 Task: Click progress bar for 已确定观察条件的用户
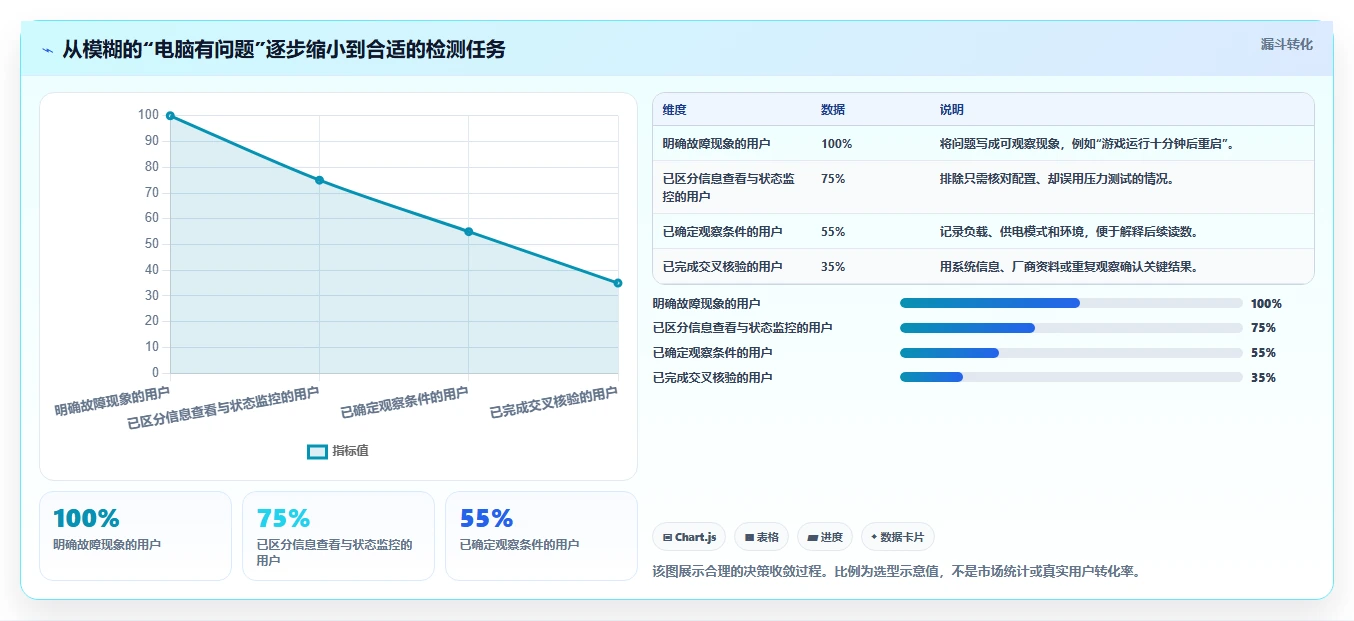[x=1071, y=353]
